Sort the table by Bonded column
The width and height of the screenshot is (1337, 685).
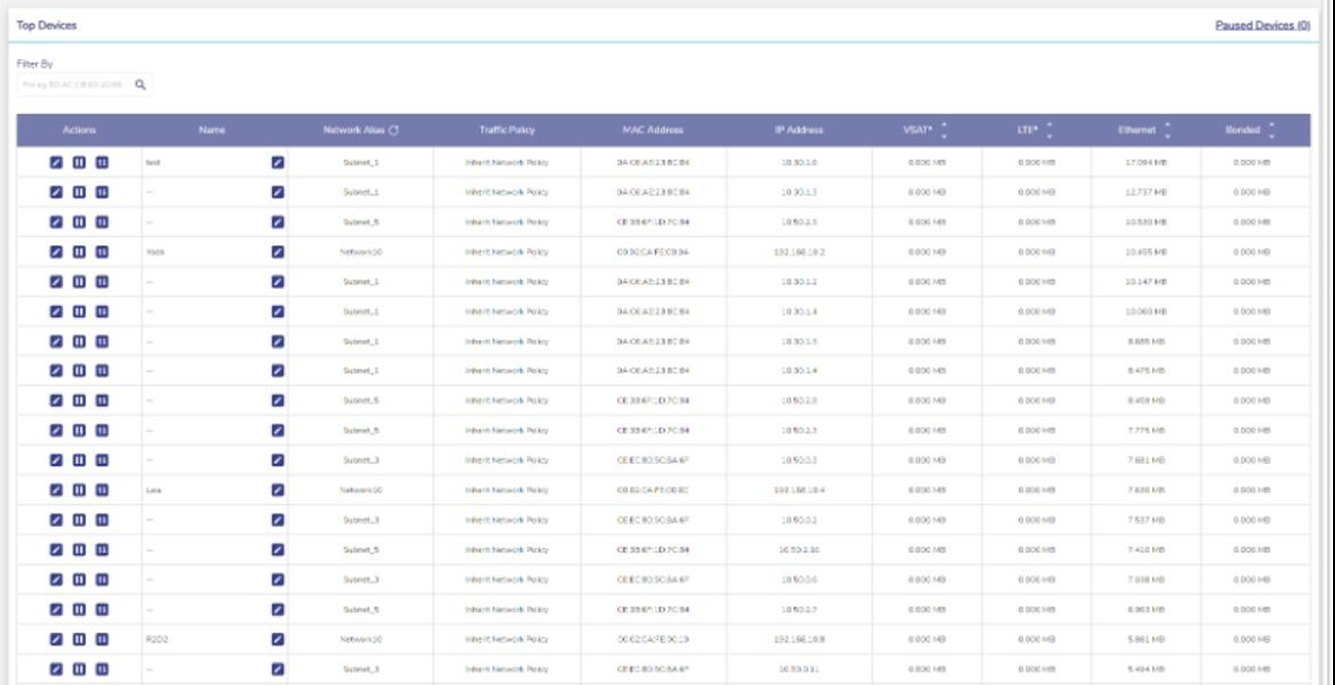1271,130
